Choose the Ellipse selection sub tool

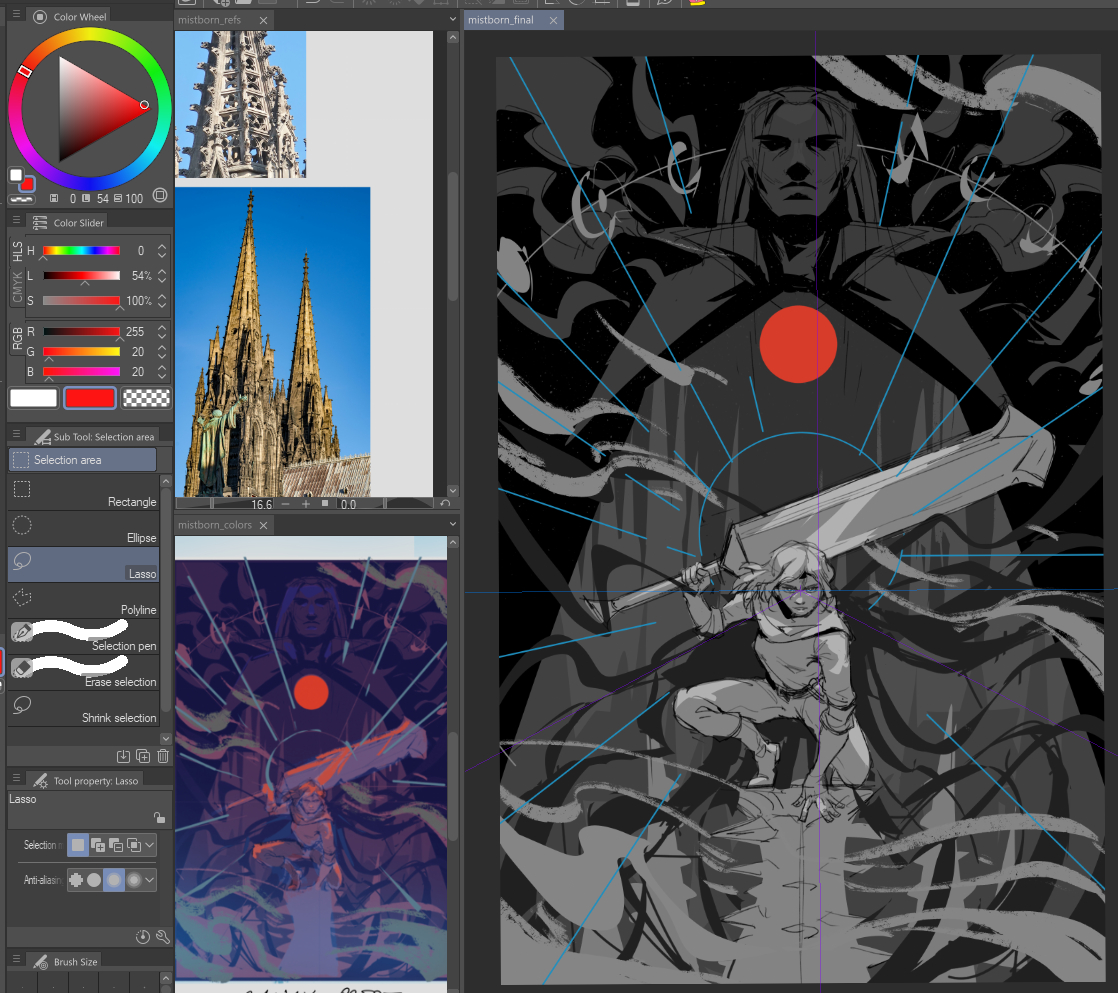pyautogui.click(x=83, y=526)
